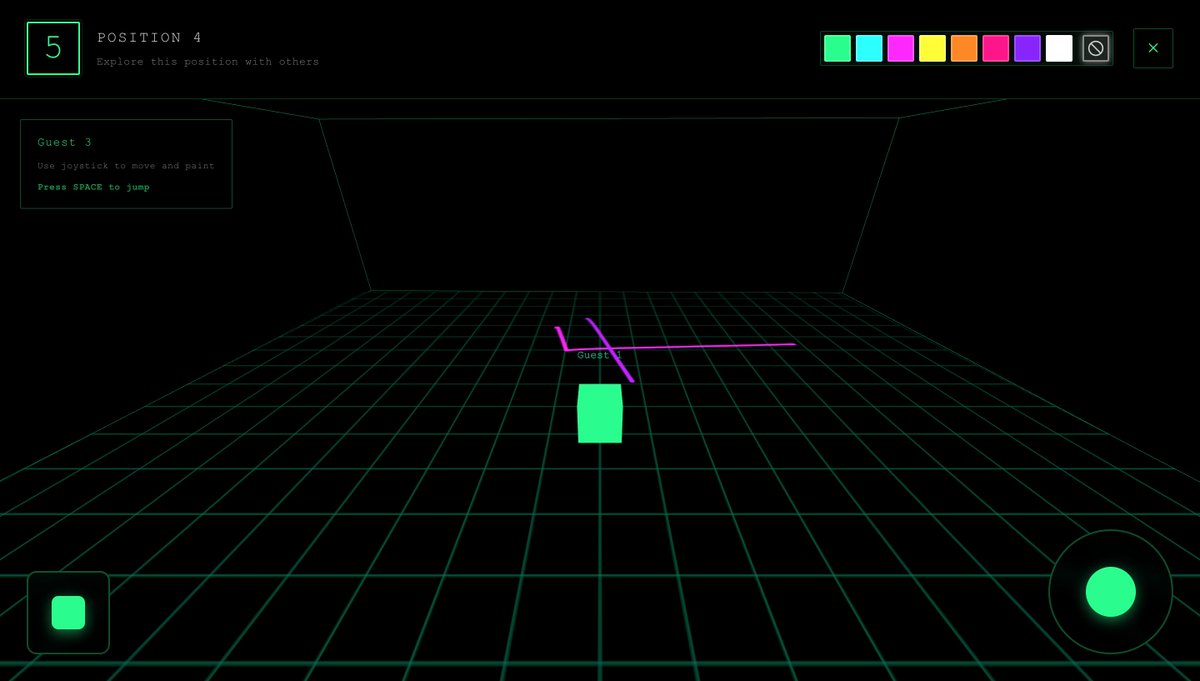Select the purple color swatch
The width and height of the screenshot is (1200, 681).
click(1027, 48)
